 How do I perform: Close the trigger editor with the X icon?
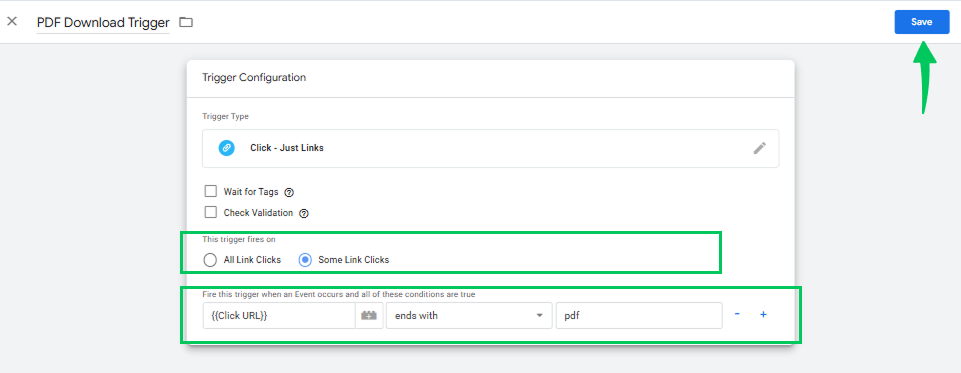point(12,21)
